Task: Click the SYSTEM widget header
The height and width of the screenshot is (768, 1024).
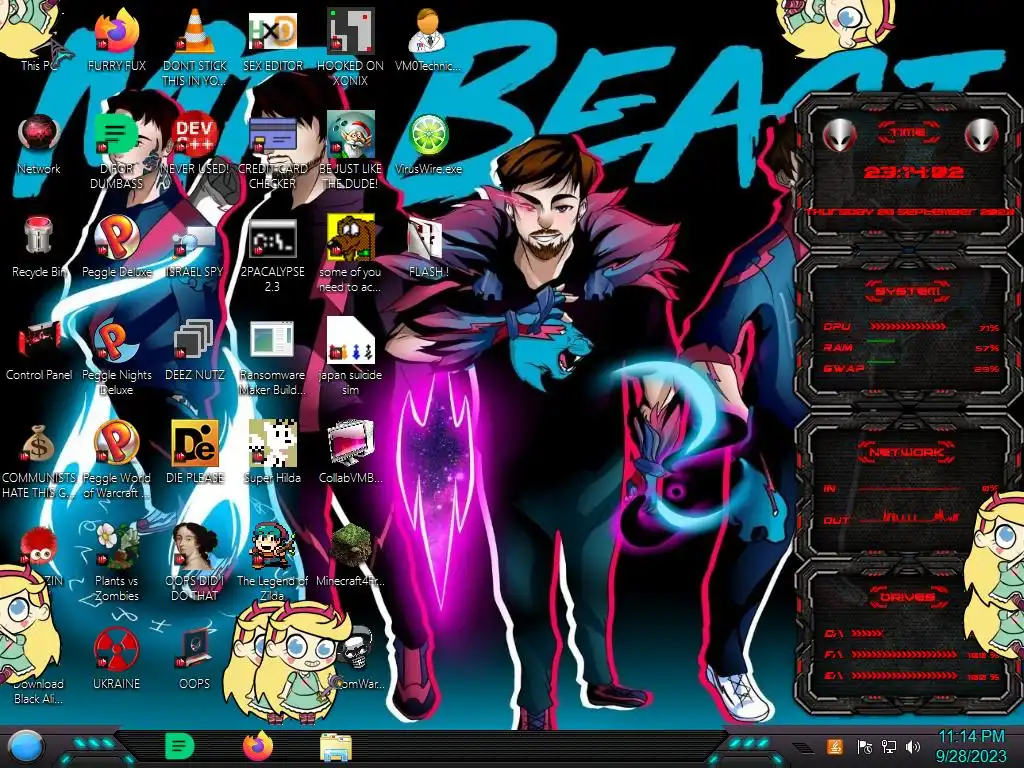Action: (x=908, y=291)
